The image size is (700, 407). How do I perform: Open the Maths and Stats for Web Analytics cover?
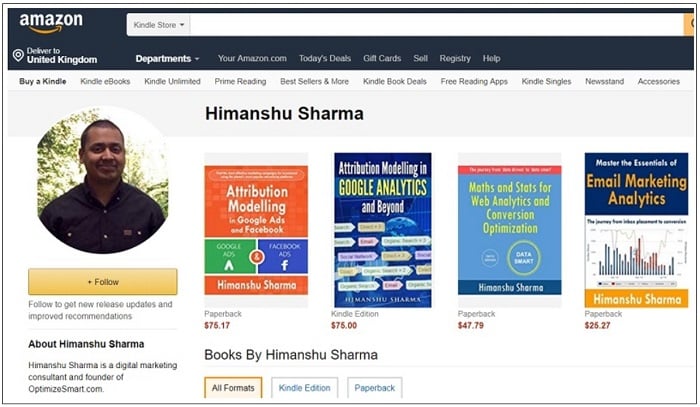[x=509, y=230]
